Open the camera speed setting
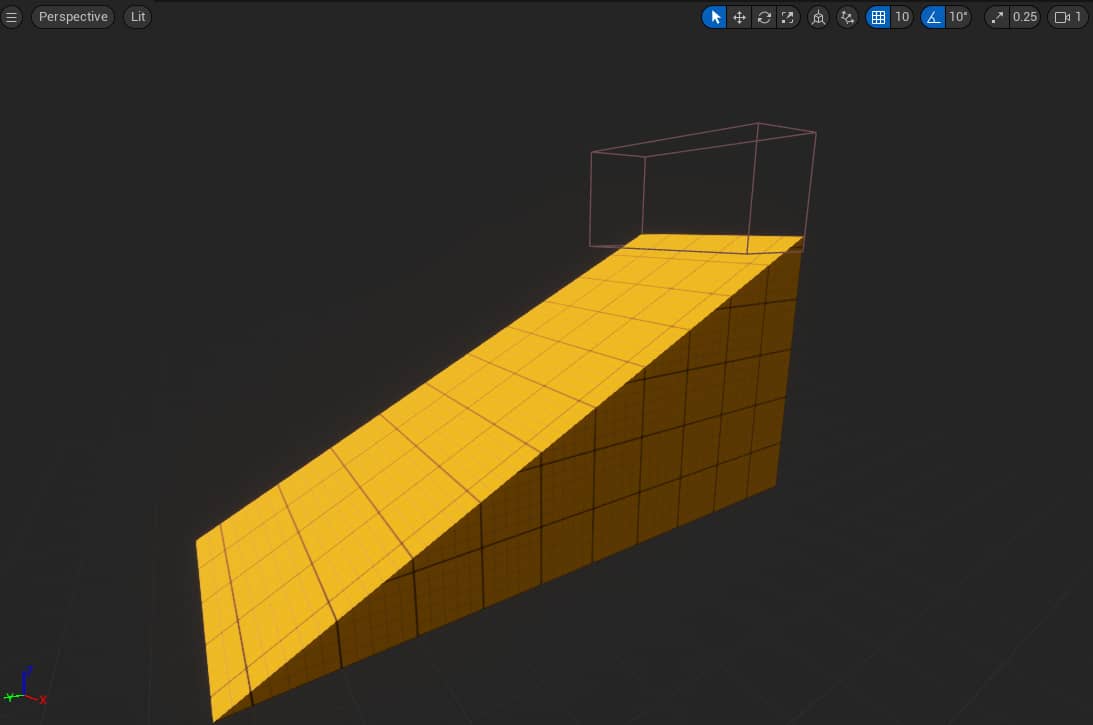Screen dimensions: 1093x725 pyautogui.click(x=1068, y=17)
